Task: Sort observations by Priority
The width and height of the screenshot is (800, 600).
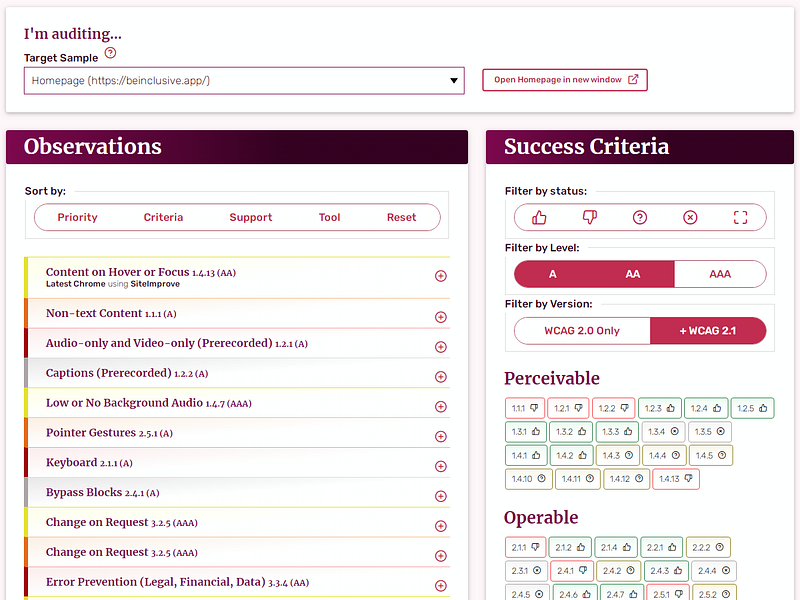Action: click(x=77, y=217)
